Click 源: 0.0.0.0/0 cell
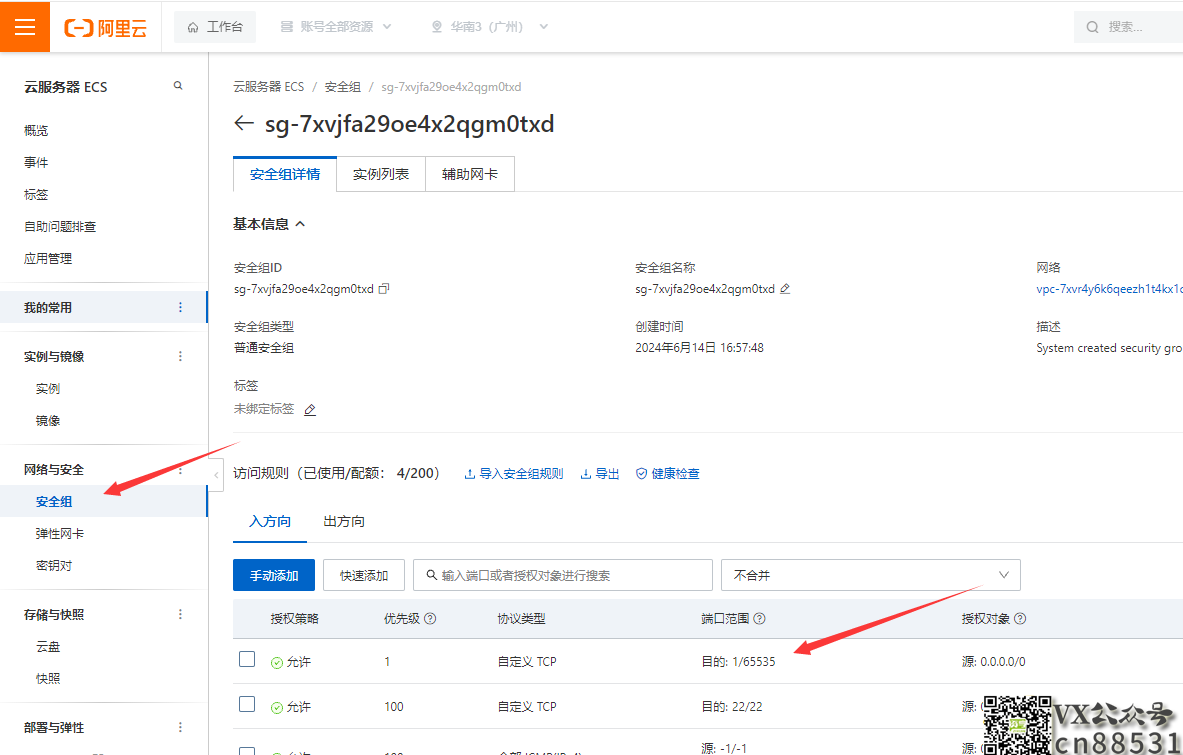Screen dimensions: 1183x755 click(993, 661)
